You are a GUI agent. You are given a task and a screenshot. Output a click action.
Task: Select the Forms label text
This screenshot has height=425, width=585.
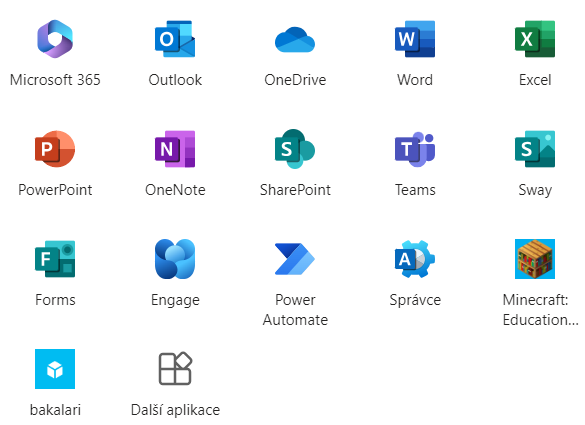point(55,300)
